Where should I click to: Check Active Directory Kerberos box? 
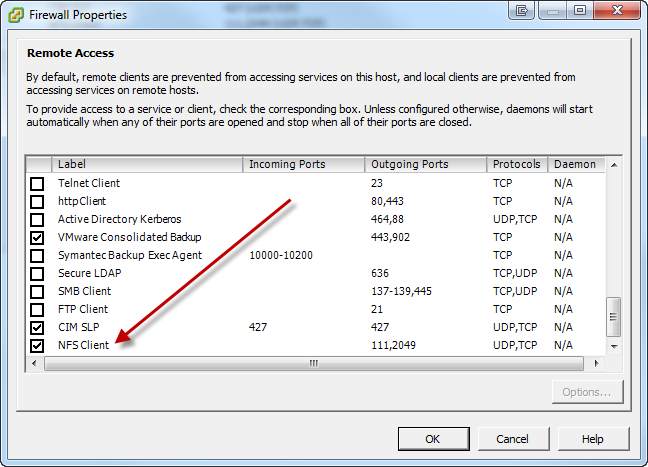tap(37, 219)
